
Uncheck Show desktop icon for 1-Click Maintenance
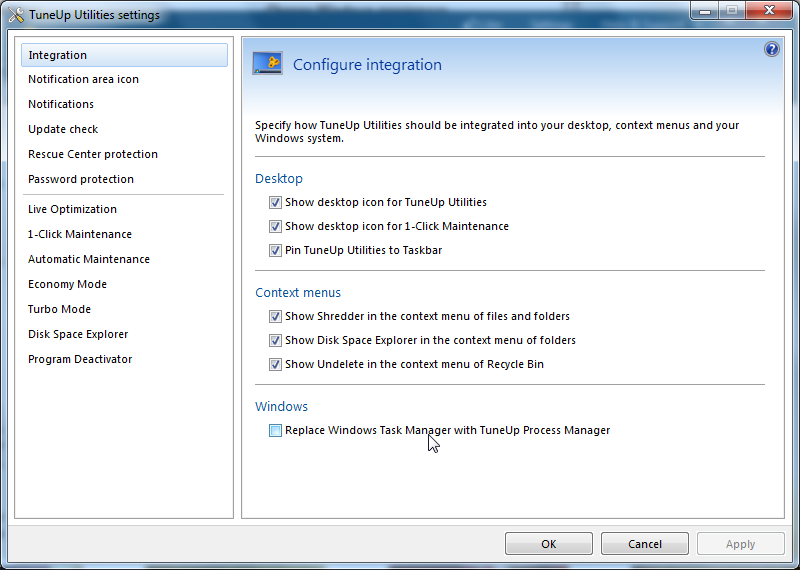pos(275,226)
